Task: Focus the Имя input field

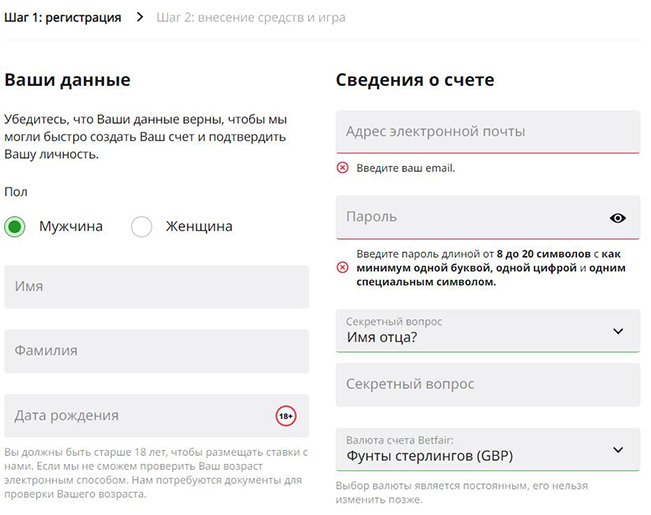Action: click(x=156, y=287)
